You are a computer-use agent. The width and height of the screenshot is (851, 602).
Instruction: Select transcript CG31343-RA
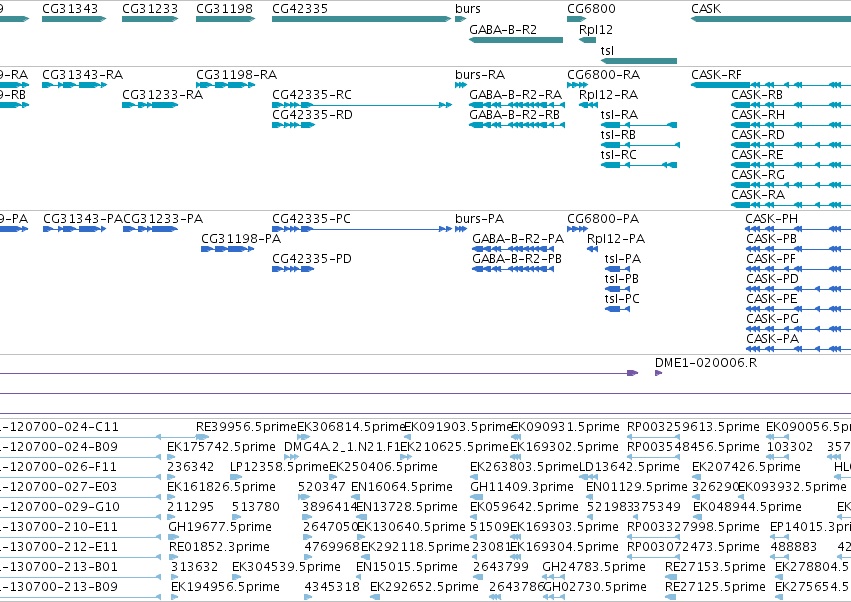tap(74, 85)
